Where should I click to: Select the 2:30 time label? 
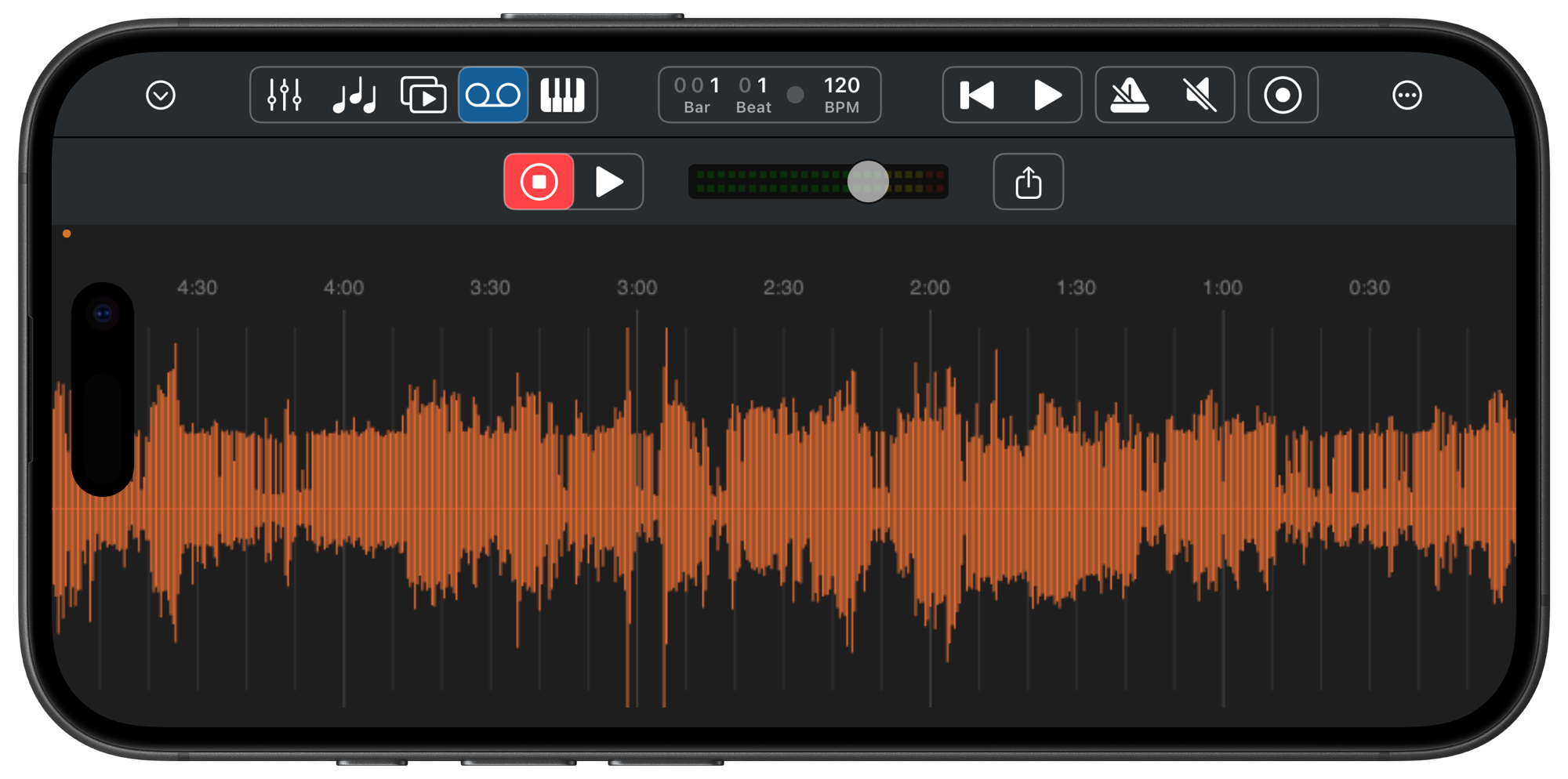click(x=783, y=288)
